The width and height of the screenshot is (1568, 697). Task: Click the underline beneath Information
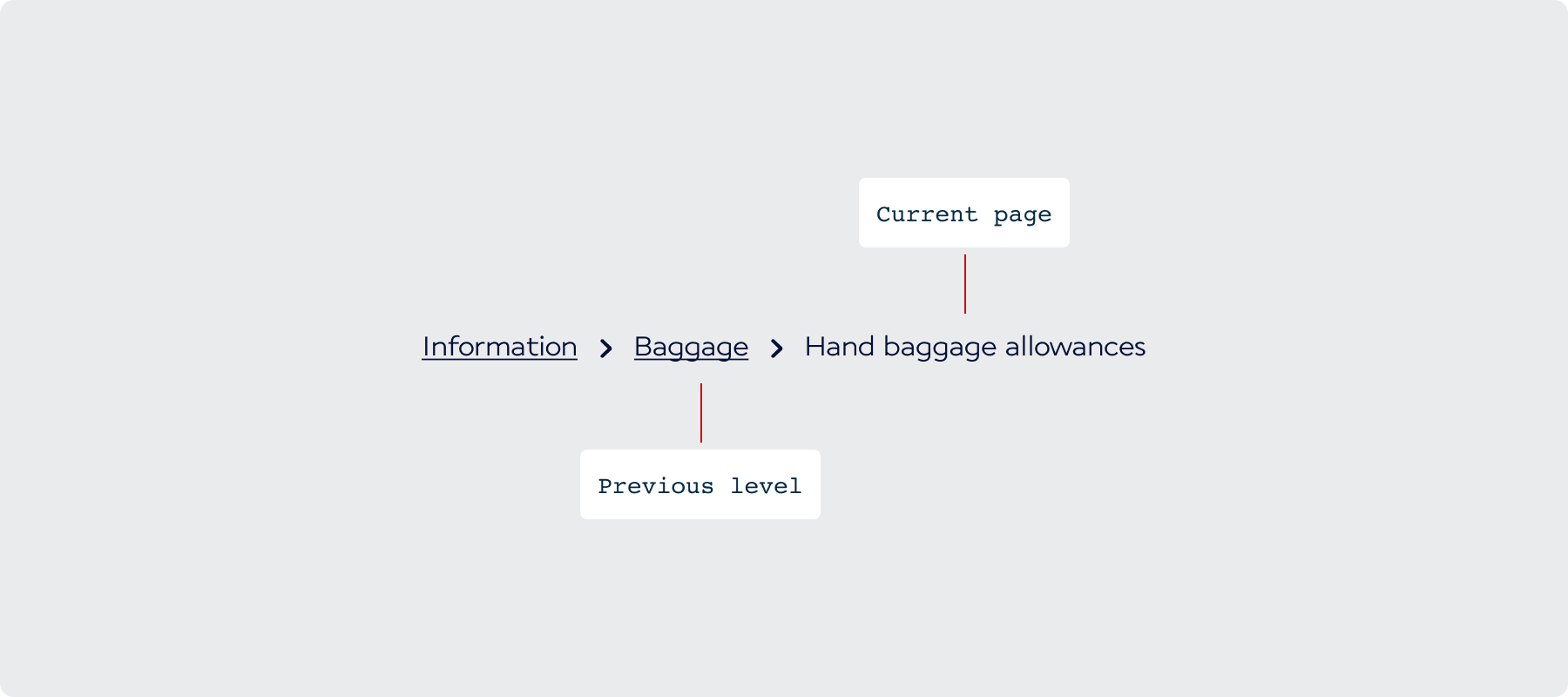499,359
